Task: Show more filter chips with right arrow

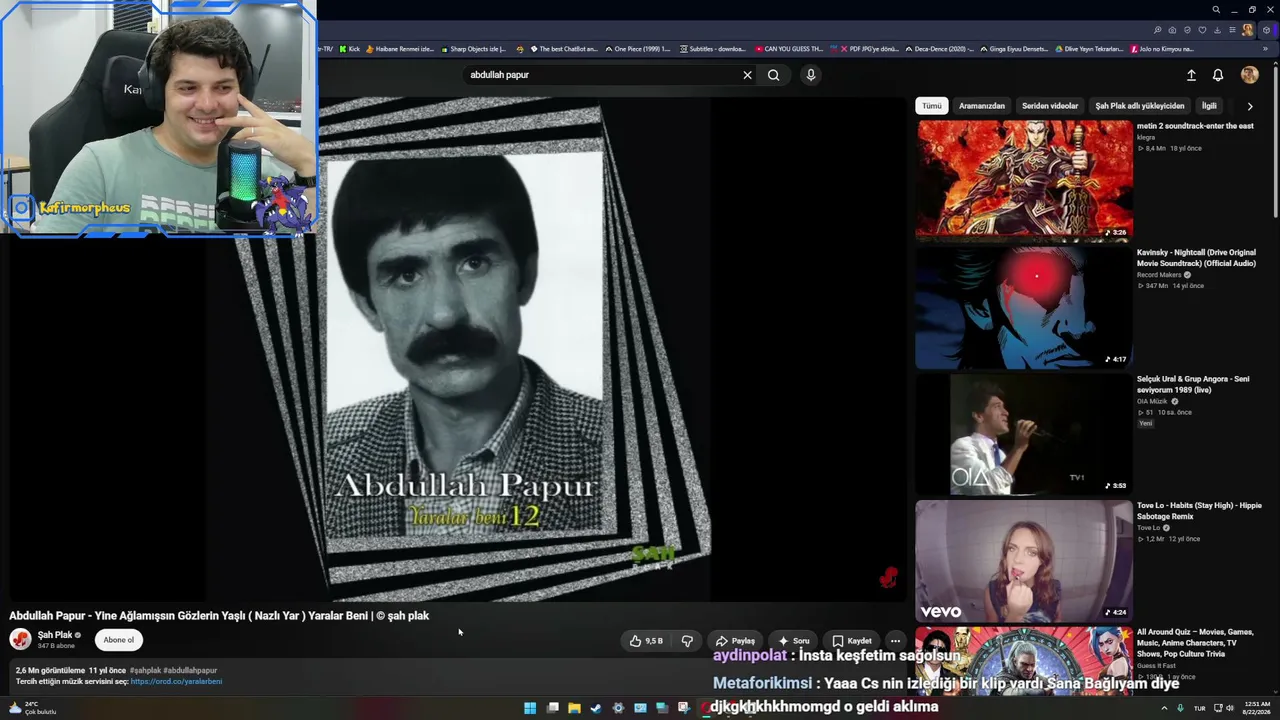Action: pyautogui.click(x=1249, y=106)
